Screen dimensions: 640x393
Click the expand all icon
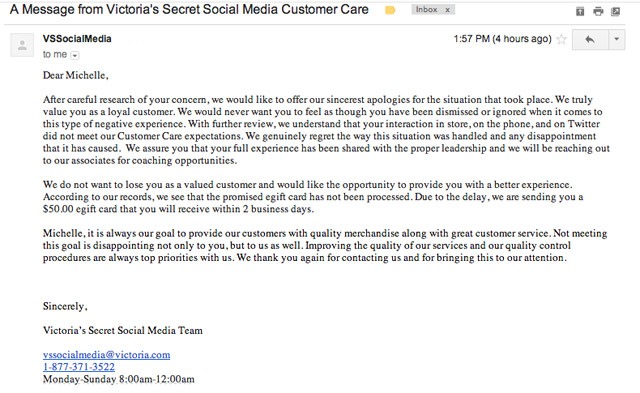(580, 11)
